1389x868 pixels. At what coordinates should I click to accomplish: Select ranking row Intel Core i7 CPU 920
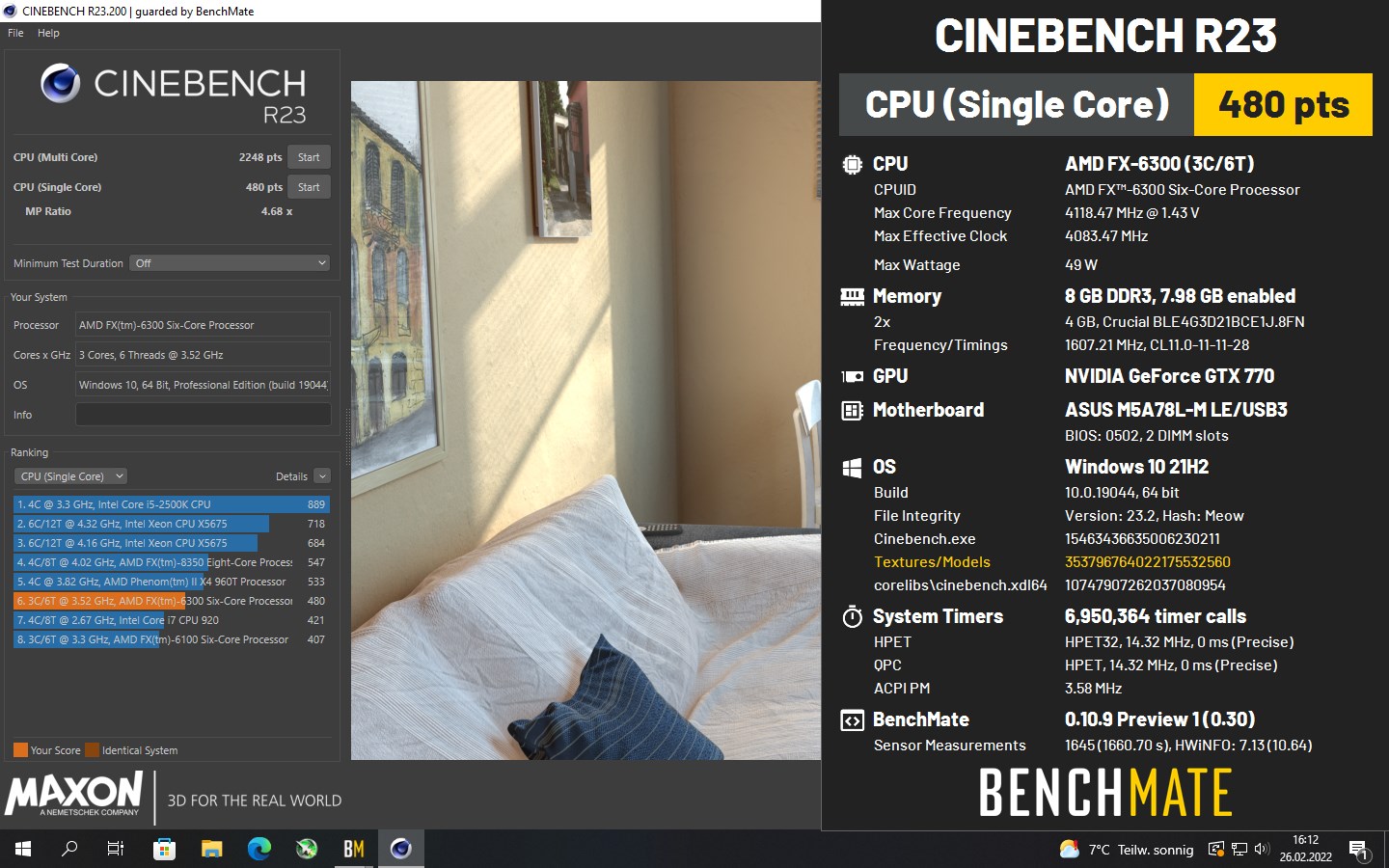(x=172, y=620)
